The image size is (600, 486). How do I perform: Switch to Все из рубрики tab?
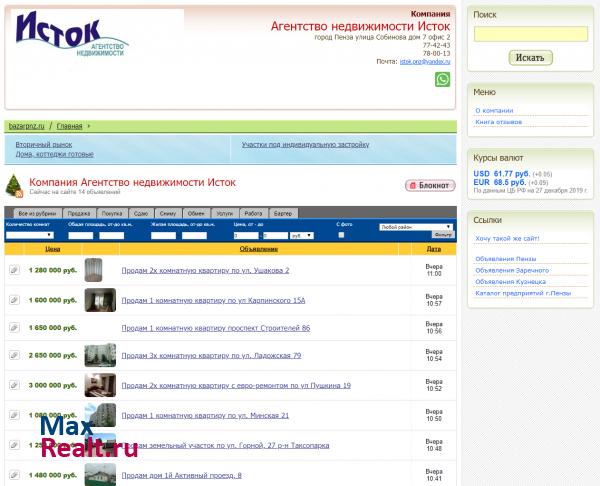tap(38, 213)
